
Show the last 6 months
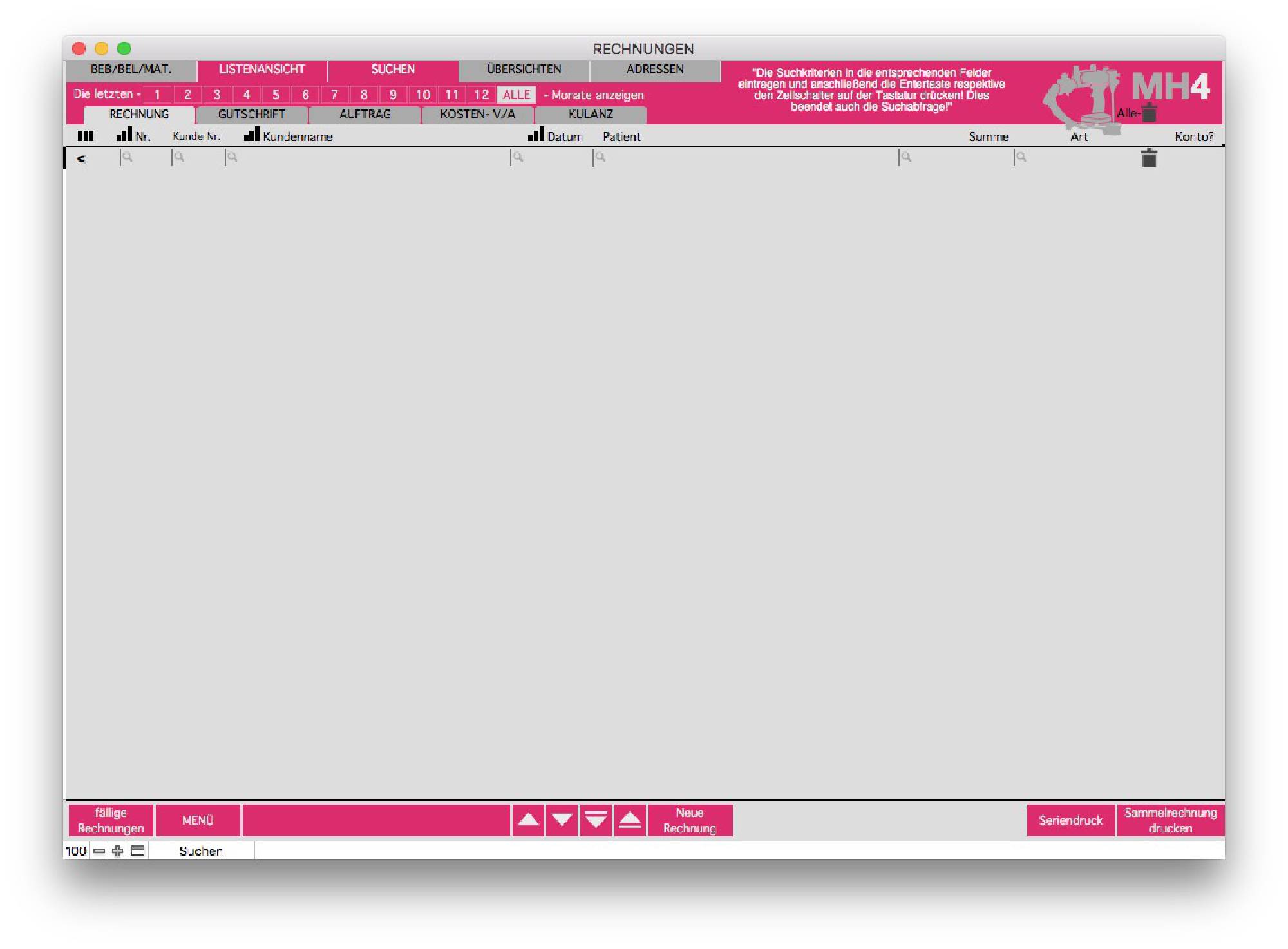point(305,95)
